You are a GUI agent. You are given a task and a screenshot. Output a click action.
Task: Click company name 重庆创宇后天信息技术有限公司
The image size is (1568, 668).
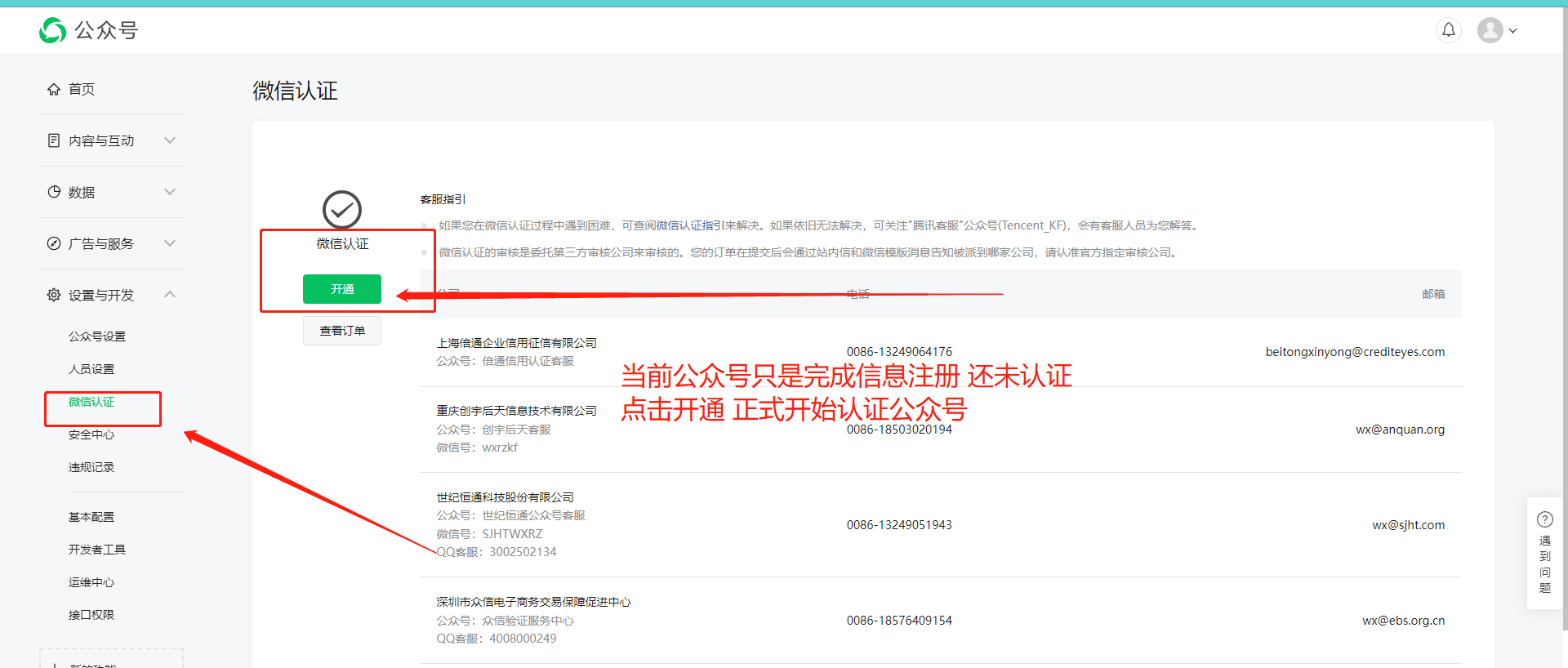(516, 411)
